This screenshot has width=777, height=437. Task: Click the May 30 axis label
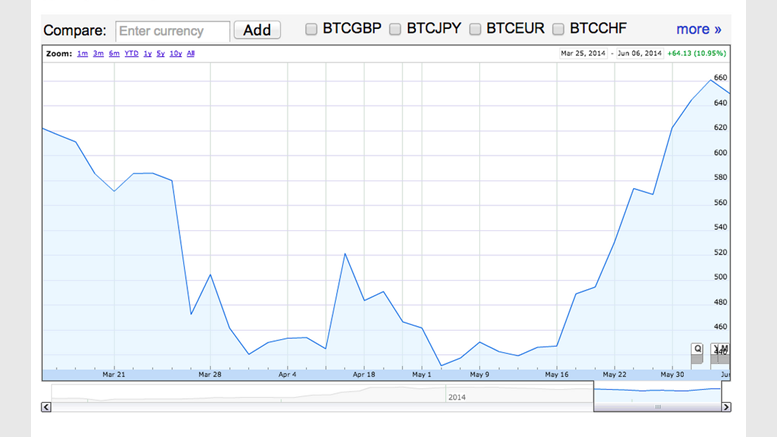672,375
